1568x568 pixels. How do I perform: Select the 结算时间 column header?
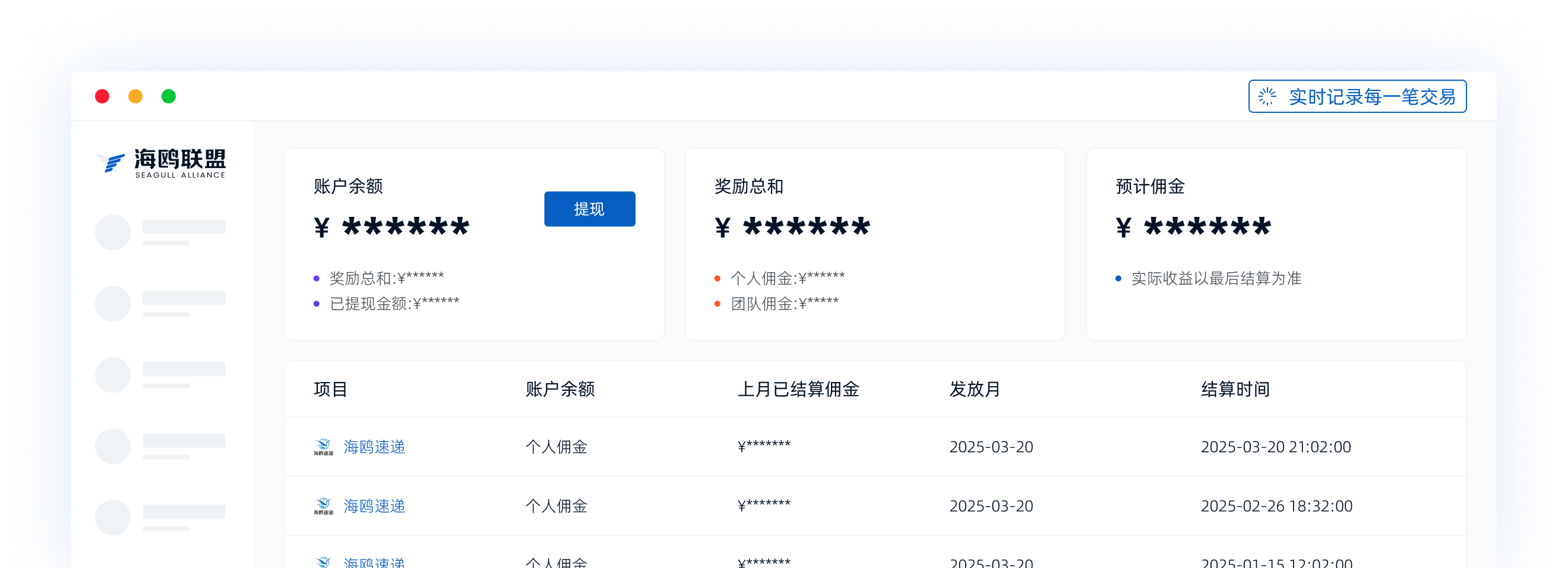point(1235,389)
